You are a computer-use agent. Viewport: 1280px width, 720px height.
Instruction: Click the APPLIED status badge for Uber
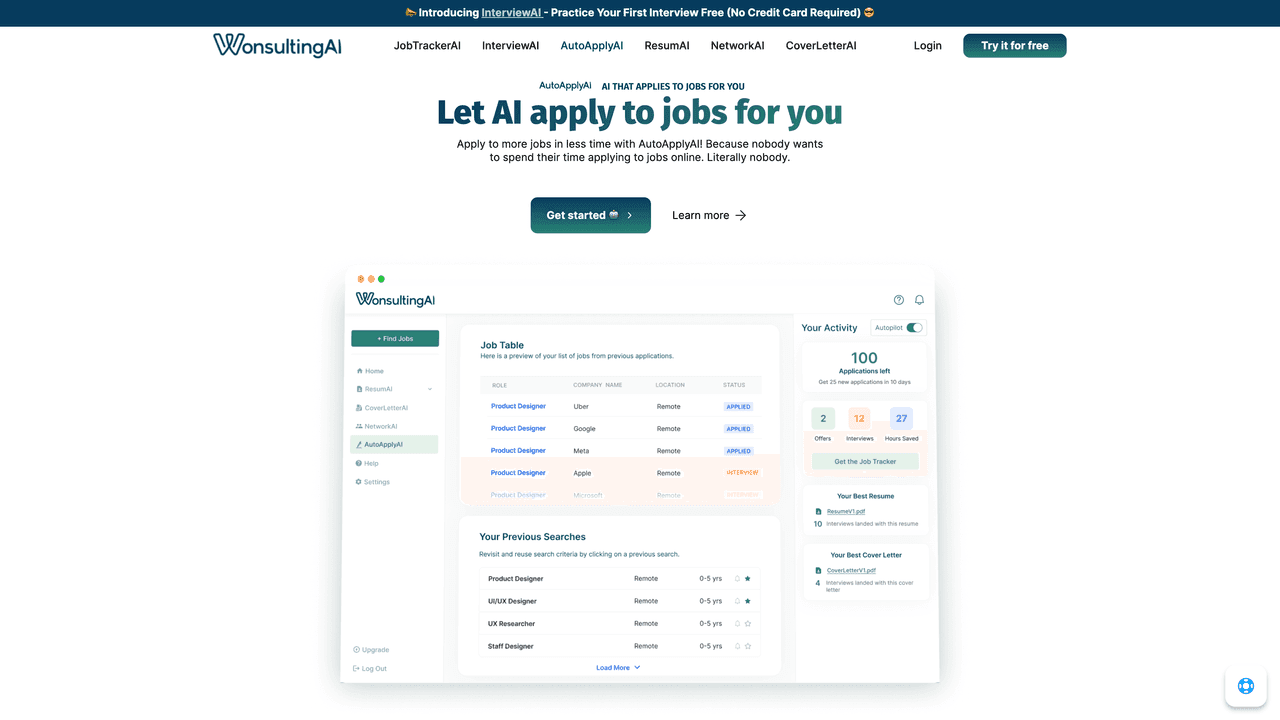(739, 407)
